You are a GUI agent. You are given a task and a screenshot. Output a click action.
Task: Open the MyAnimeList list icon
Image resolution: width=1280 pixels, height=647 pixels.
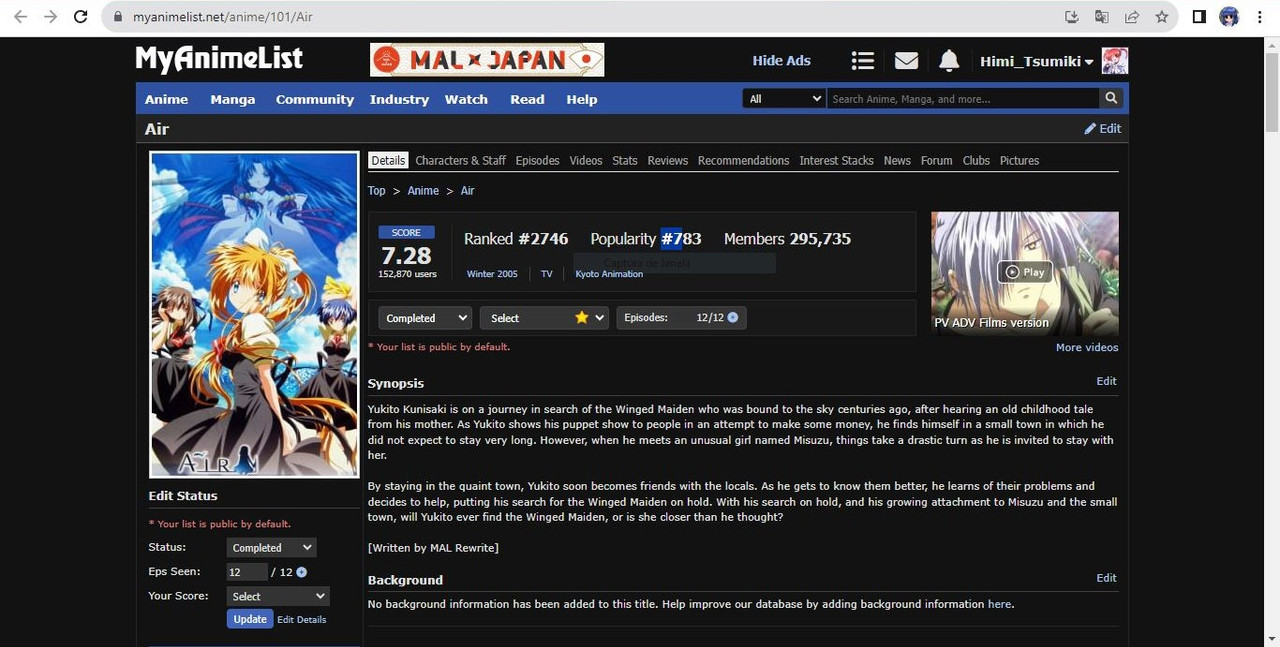pos(862,61)
